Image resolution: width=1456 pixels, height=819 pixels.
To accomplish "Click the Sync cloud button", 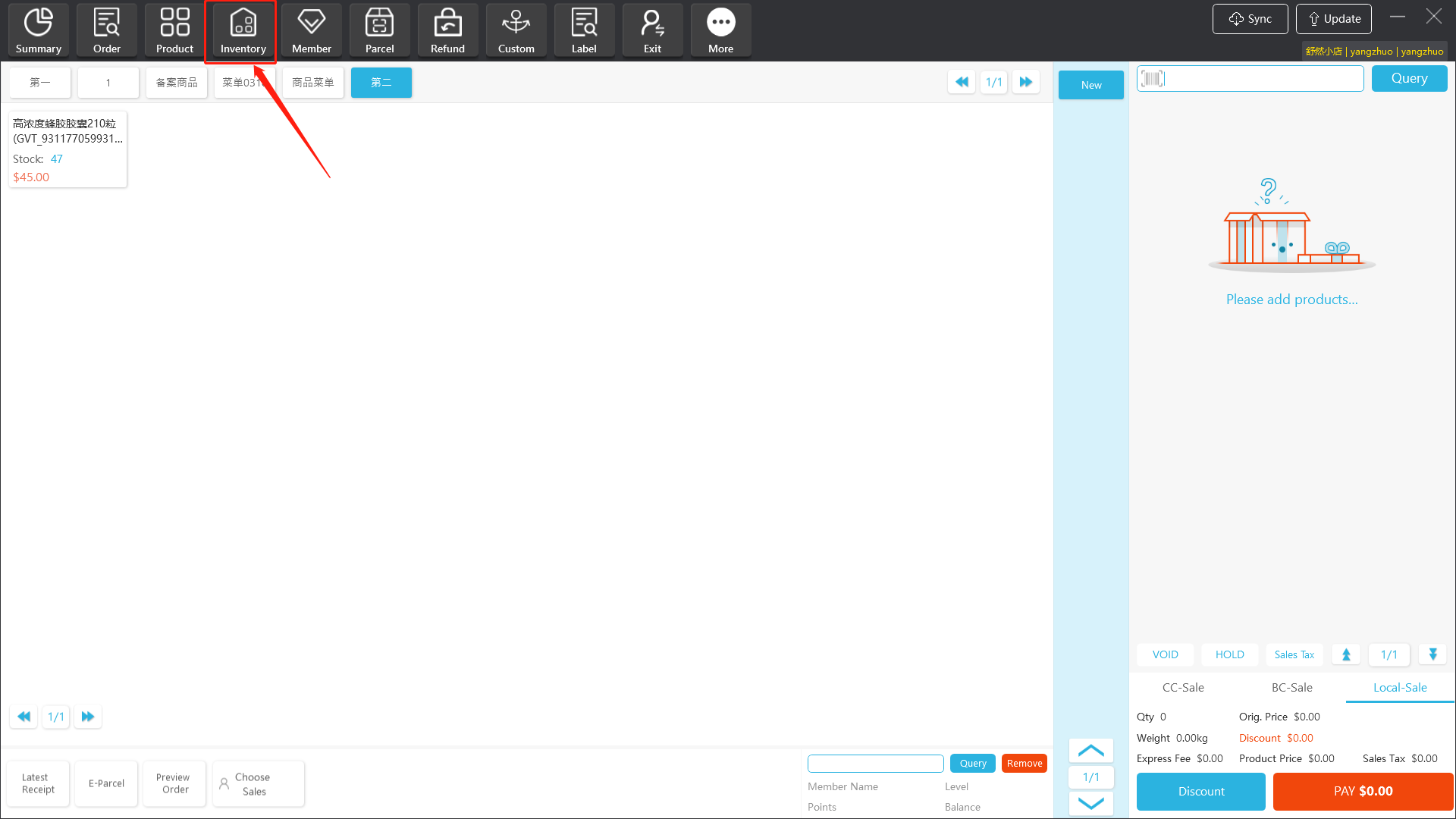I will (x=1250, y=19).
